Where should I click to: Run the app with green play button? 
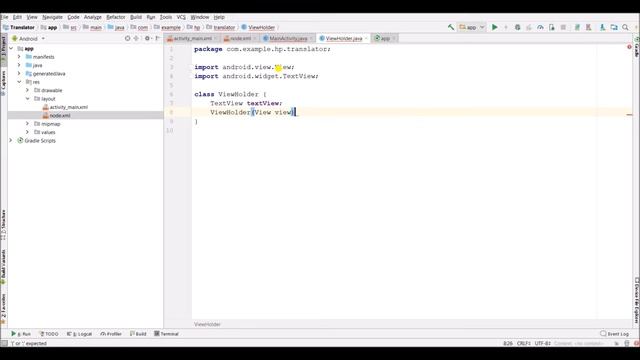coord(495,27)
